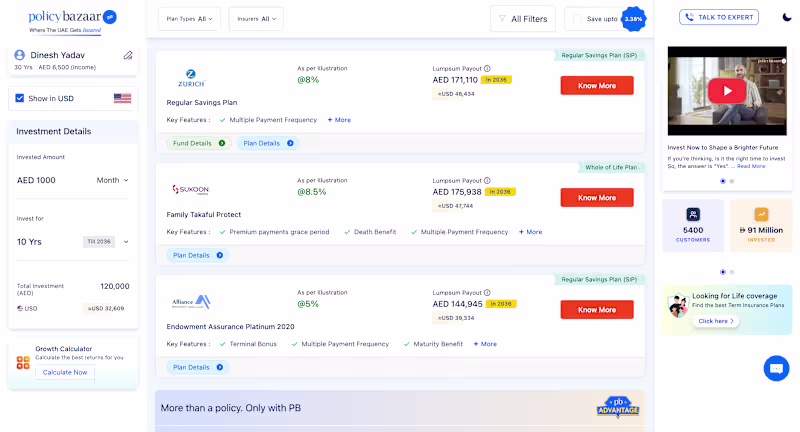Click the Growth Calculator grid icon
The height and width of the screenshot is (432, 800).
(x=23, y=362)
